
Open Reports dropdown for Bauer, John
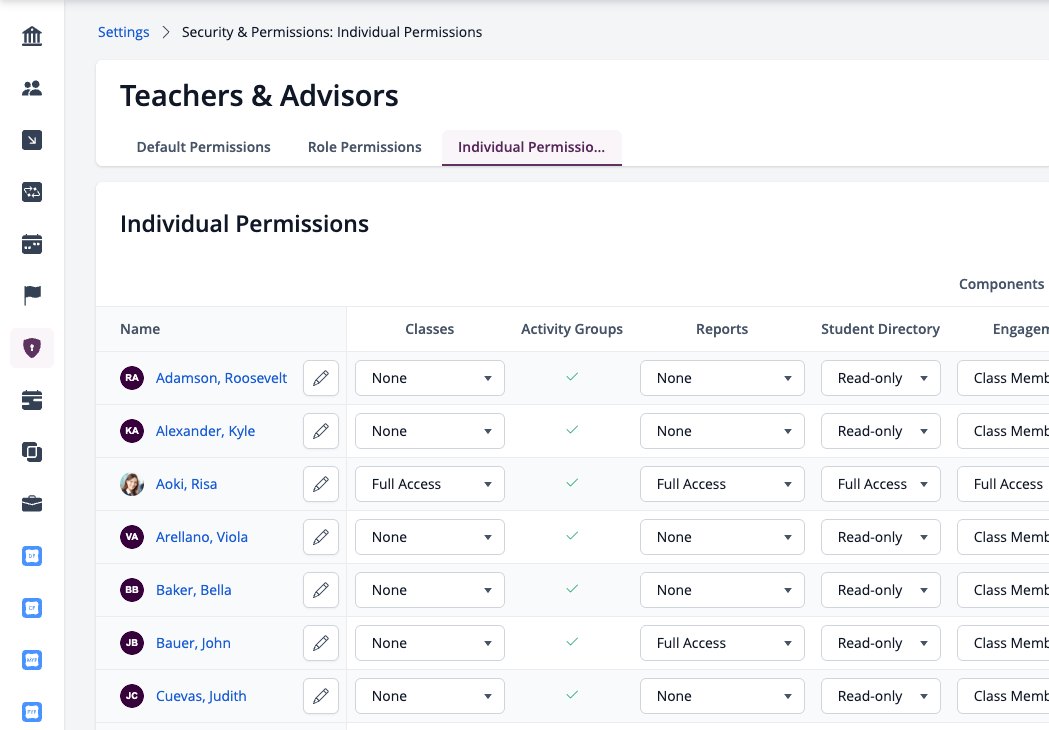[x=722, y=643]
